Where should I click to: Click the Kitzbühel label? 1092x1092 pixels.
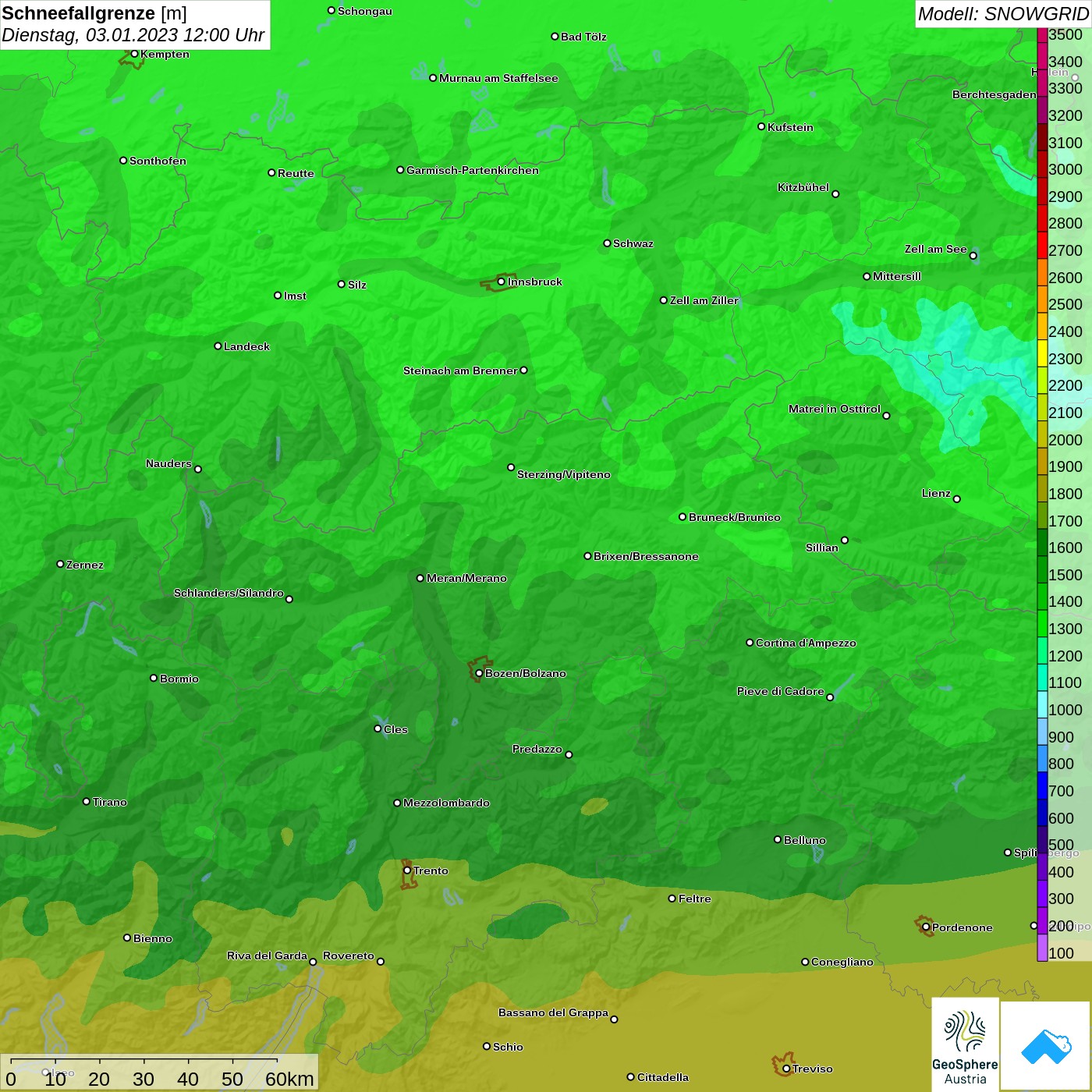pyautogui.click(x=803, y=187)
